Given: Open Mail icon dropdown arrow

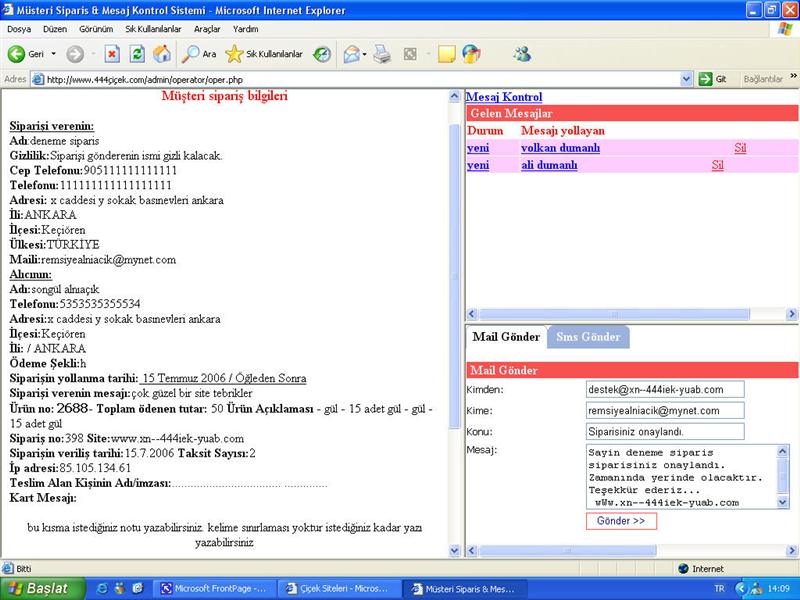Looking at the screenshot, I should pos(364,54).
